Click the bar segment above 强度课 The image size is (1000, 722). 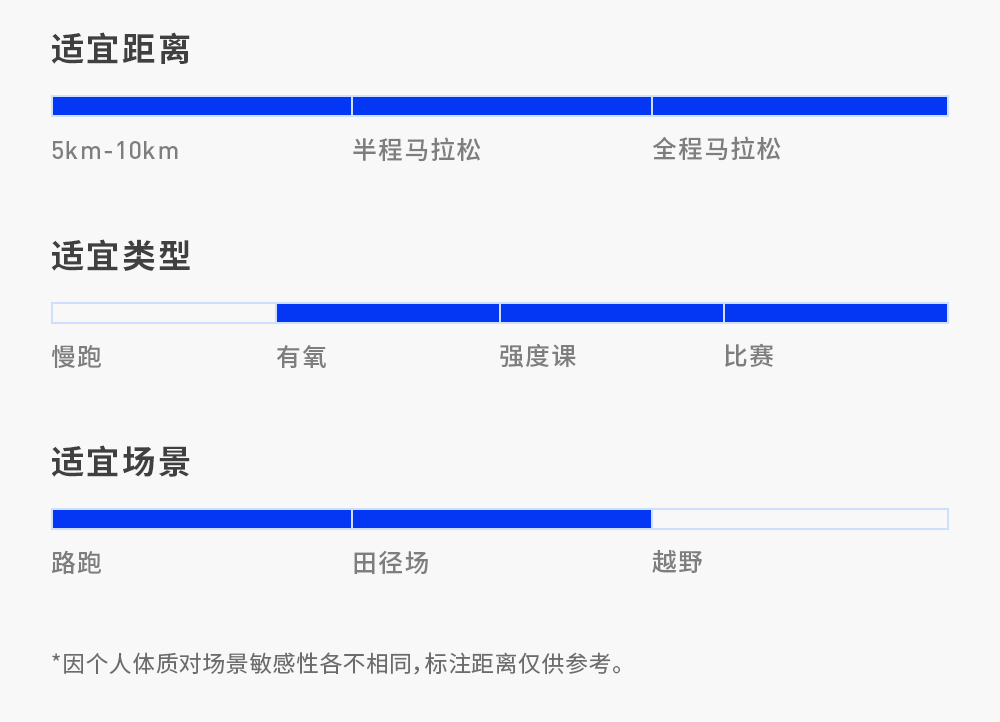(612, 313)
